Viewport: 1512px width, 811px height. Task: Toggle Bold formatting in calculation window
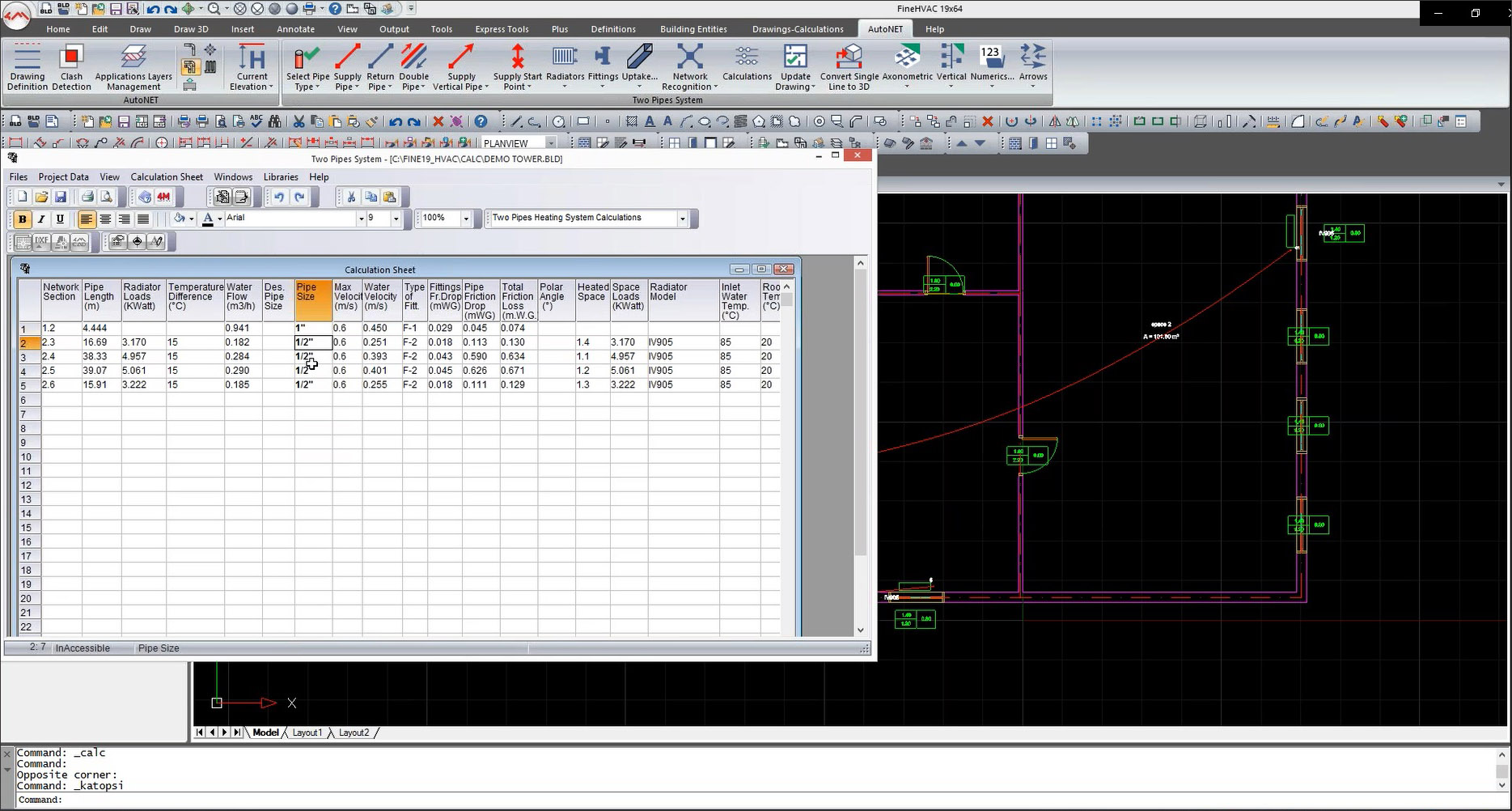23,219
